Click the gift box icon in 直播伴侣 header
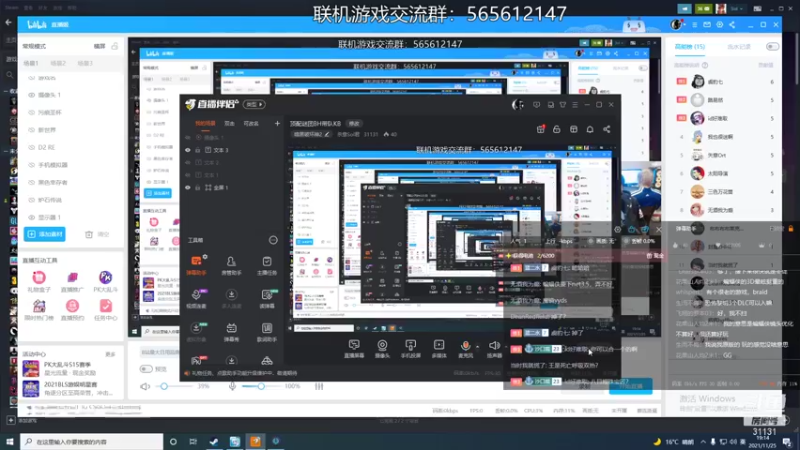800x450 pixels. pos(541,130)
